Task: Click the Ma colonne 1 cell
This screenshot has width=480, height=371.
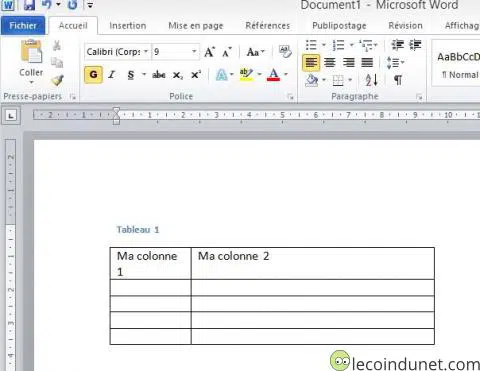Action: pyautogui.click(x=151, y=263)
